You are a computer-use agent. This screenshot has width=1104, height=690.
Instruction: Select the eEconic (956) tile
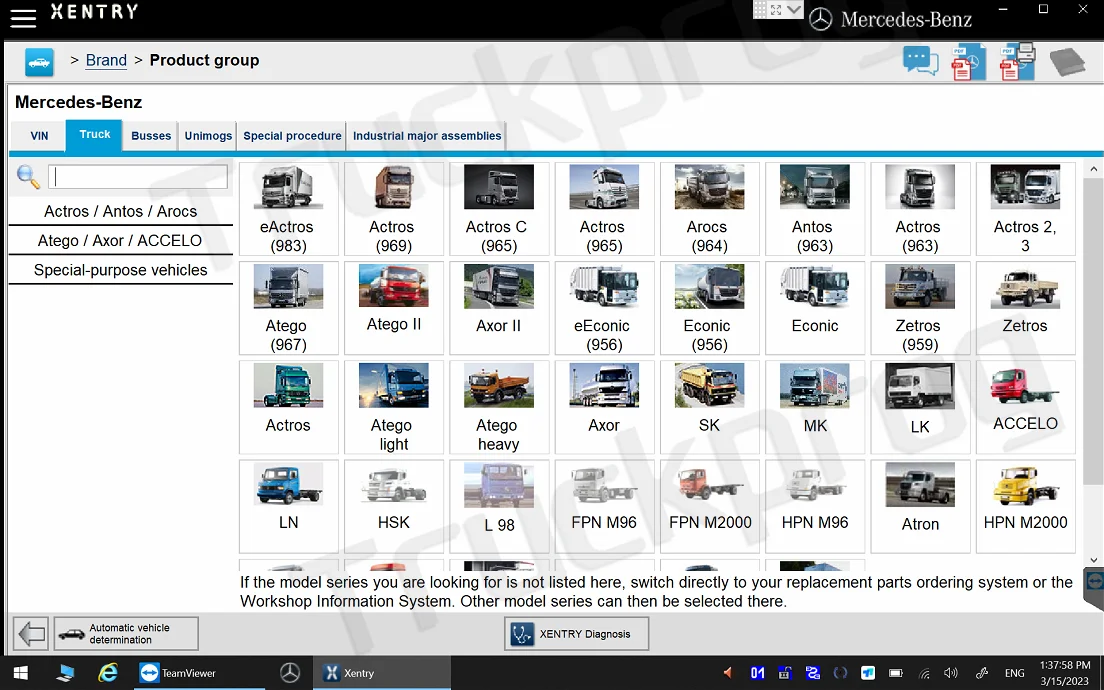(x=604, y=308)
